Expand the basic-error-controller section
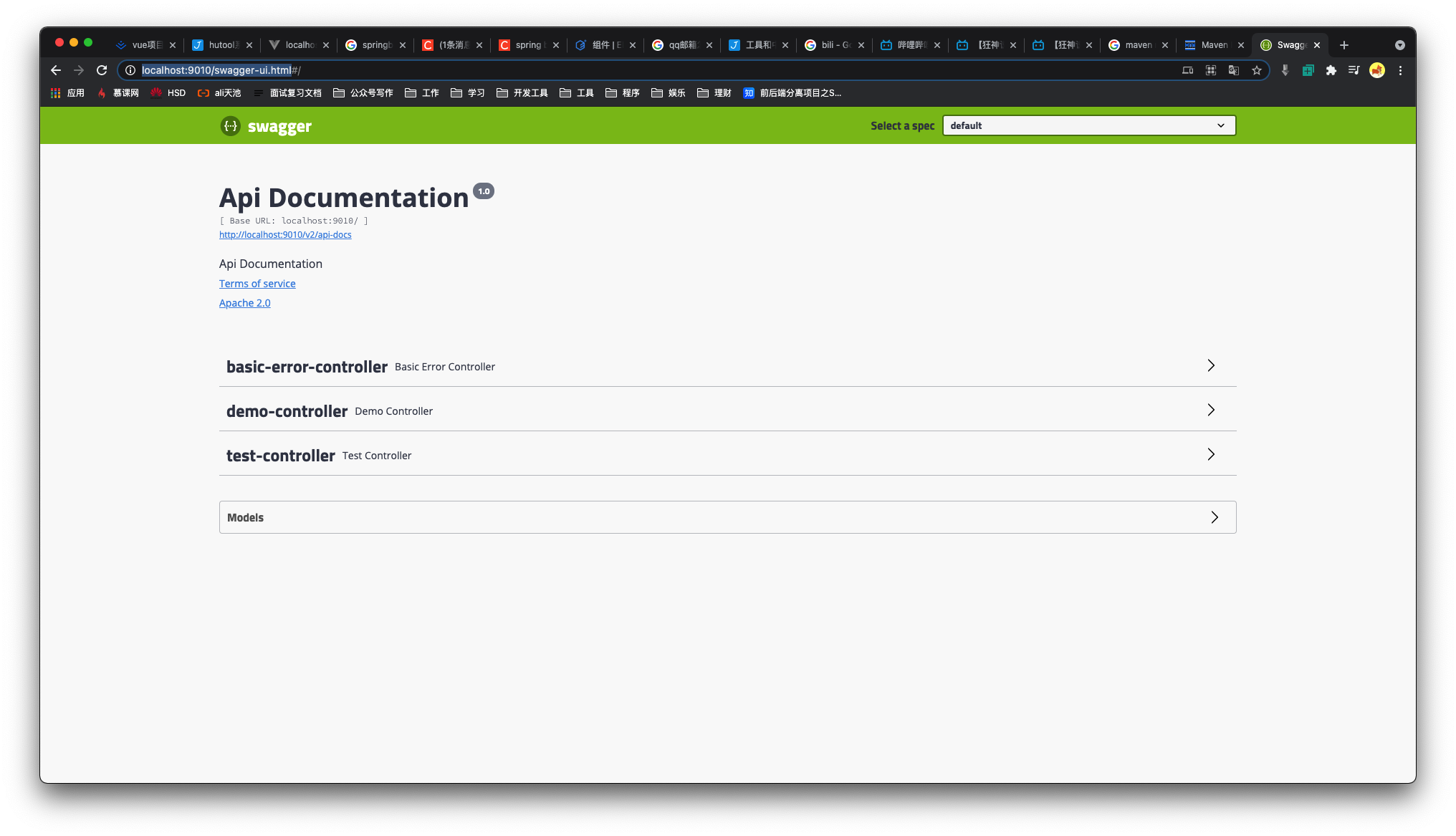 click(1210, 366)
